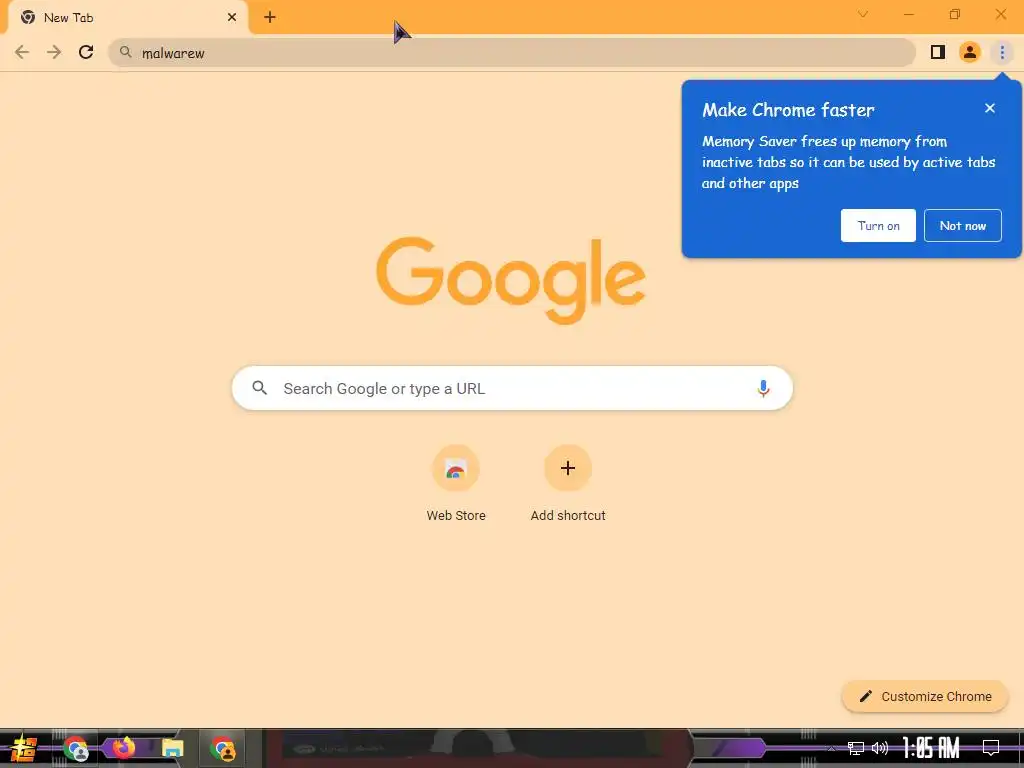Switch to the active Chrome taskbar window

coord(223,748)
